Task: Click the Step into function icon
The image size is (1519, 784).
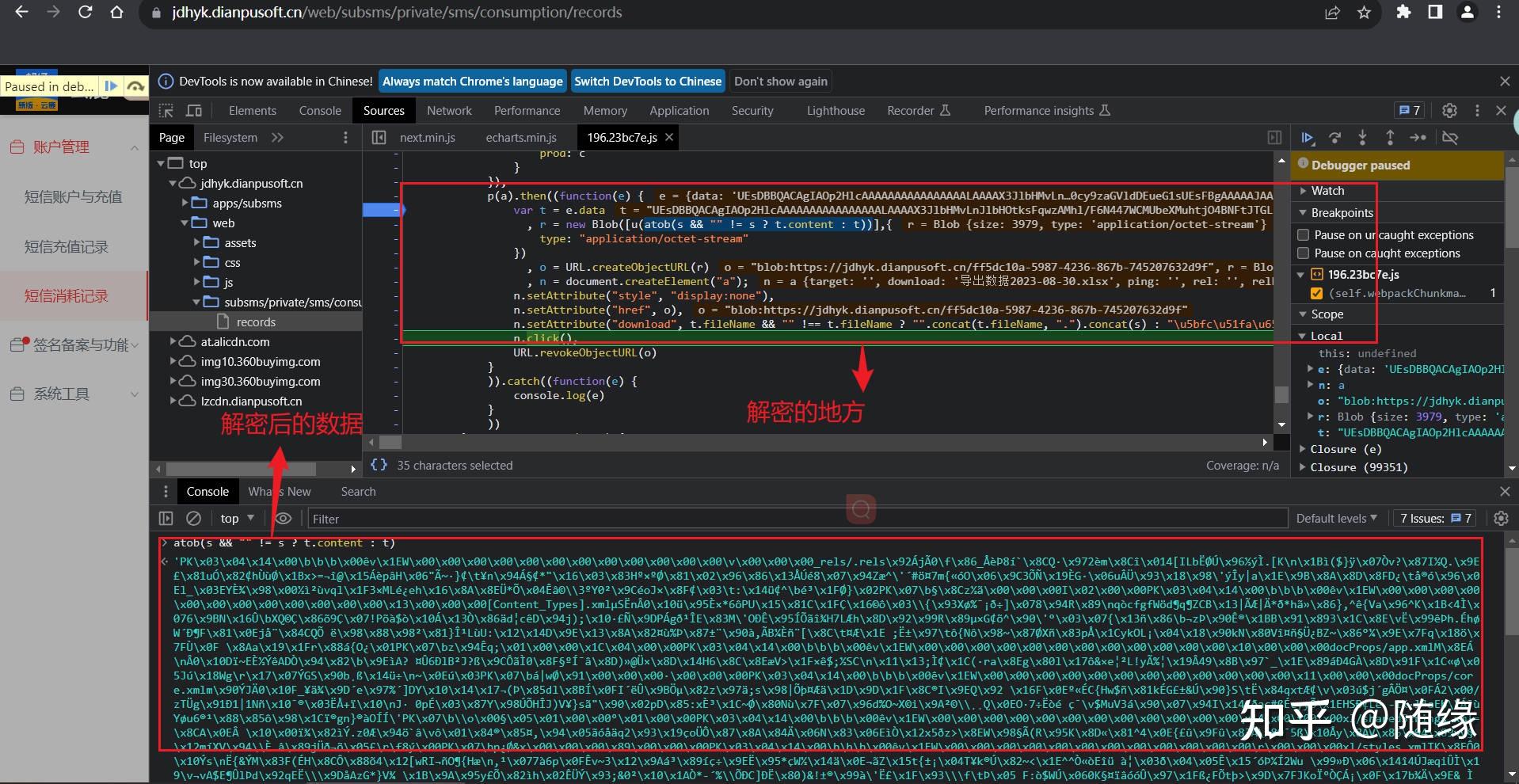Action: [x=1362, y=138]
